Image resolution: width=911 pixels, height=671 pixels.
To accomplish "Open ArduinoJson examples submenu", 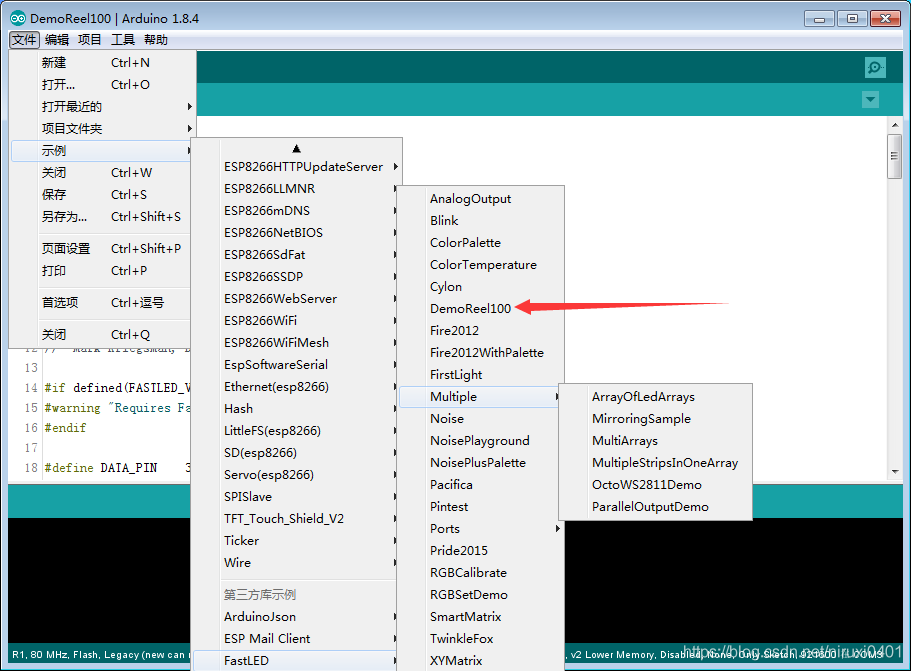I will pos(296,617).
